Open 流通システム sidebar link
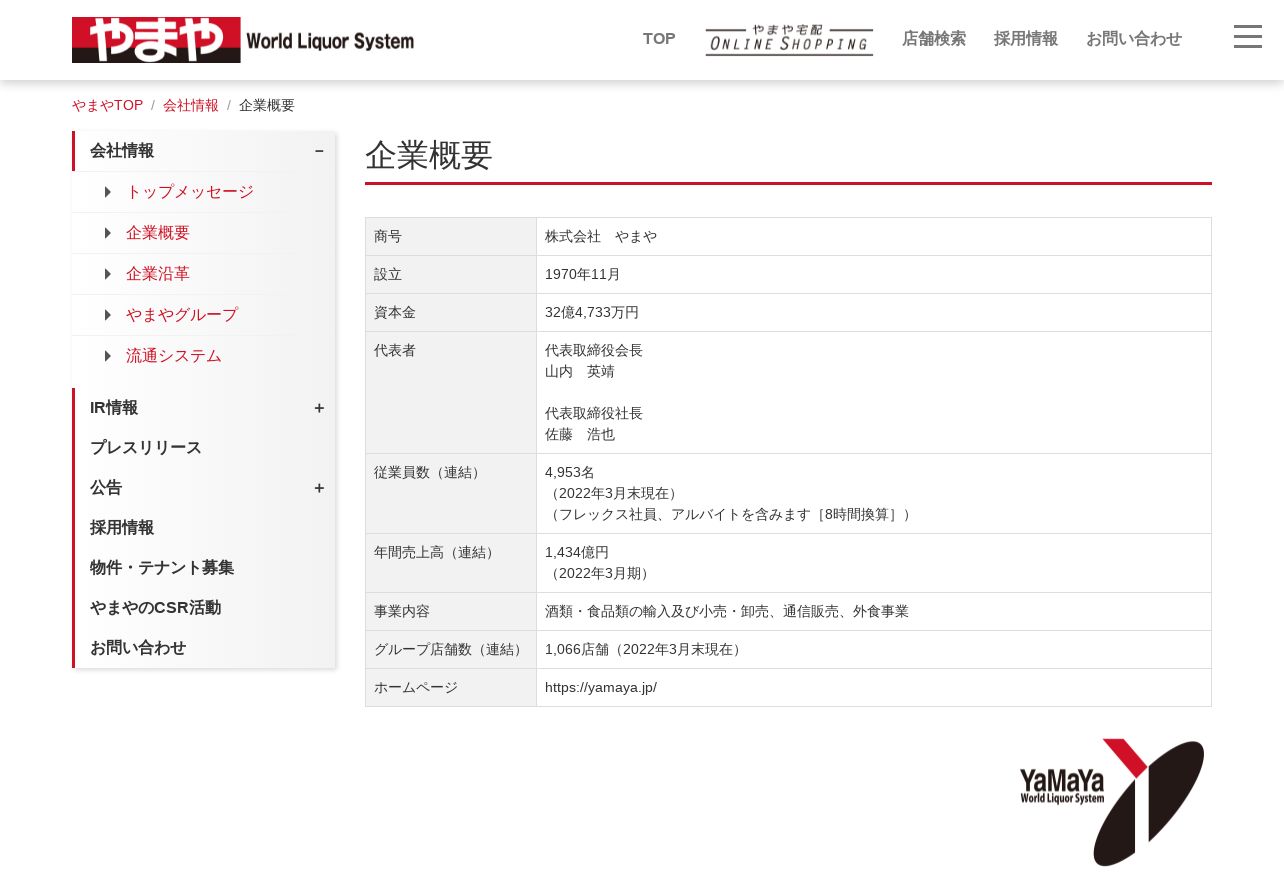The width and height of the screenshot is (1284, 874). pyautogui.click(x=174, y=356)
